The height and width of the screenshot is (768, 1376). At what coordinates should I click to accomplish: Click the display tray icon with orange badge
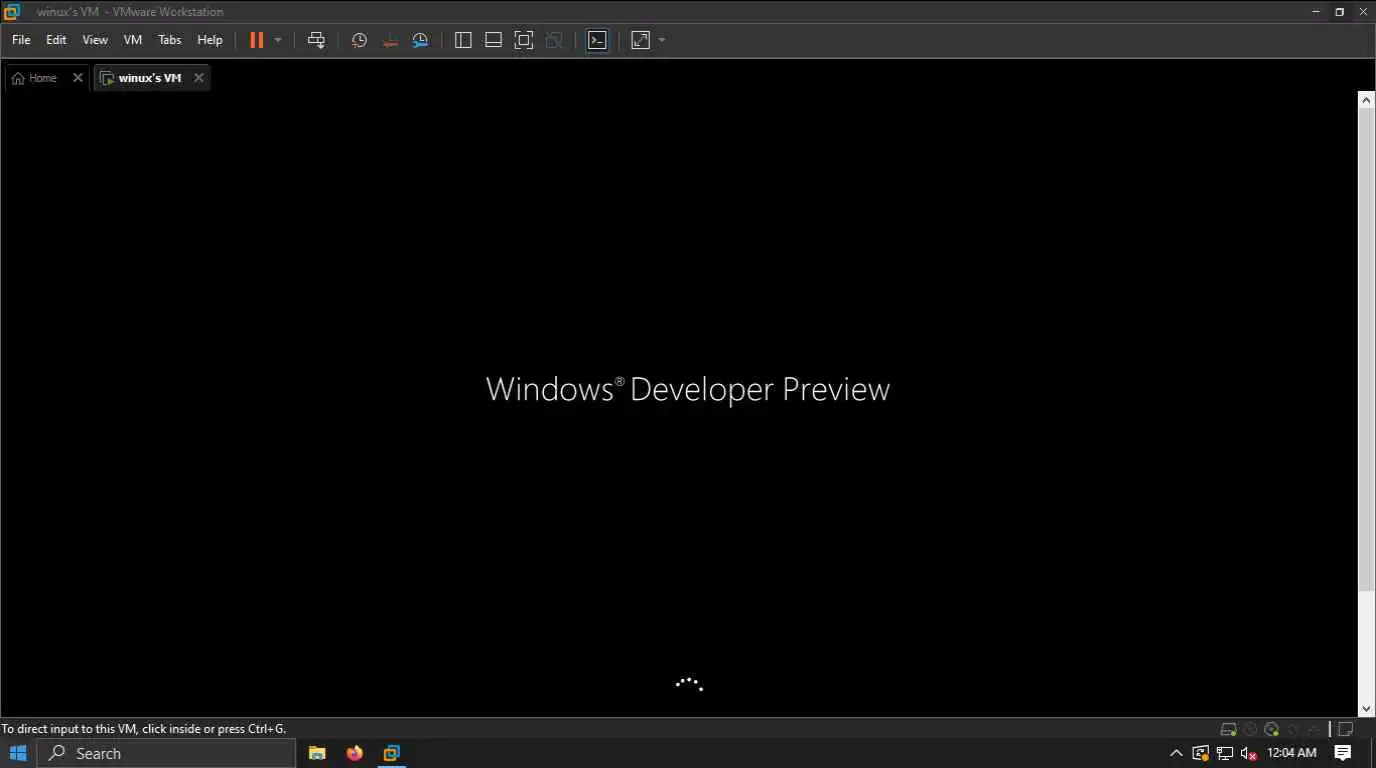pyautogui.click(x=1201, y=753)
